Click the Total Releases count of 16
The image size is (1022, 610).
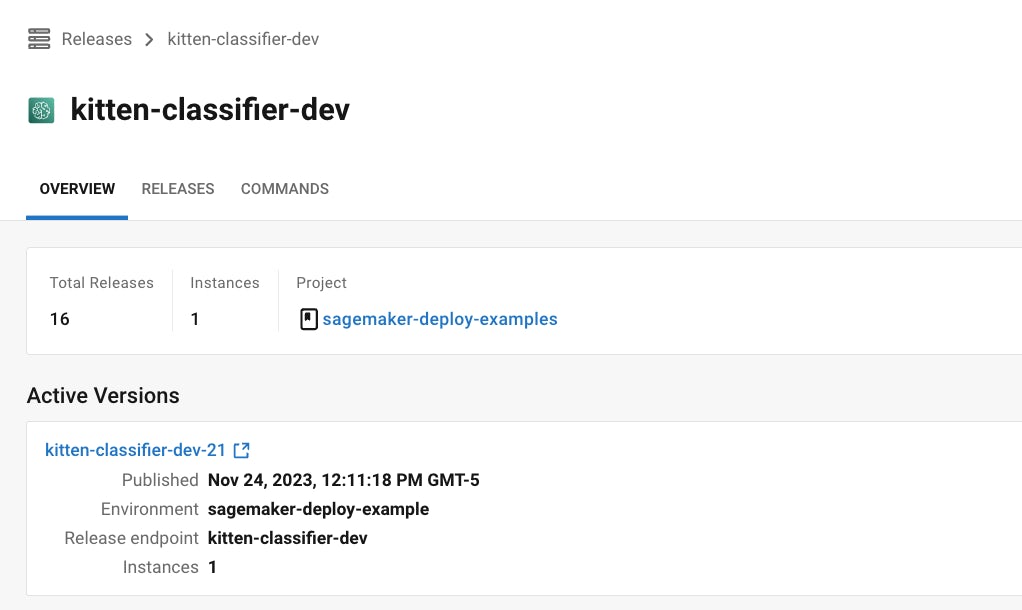(60, 319)
